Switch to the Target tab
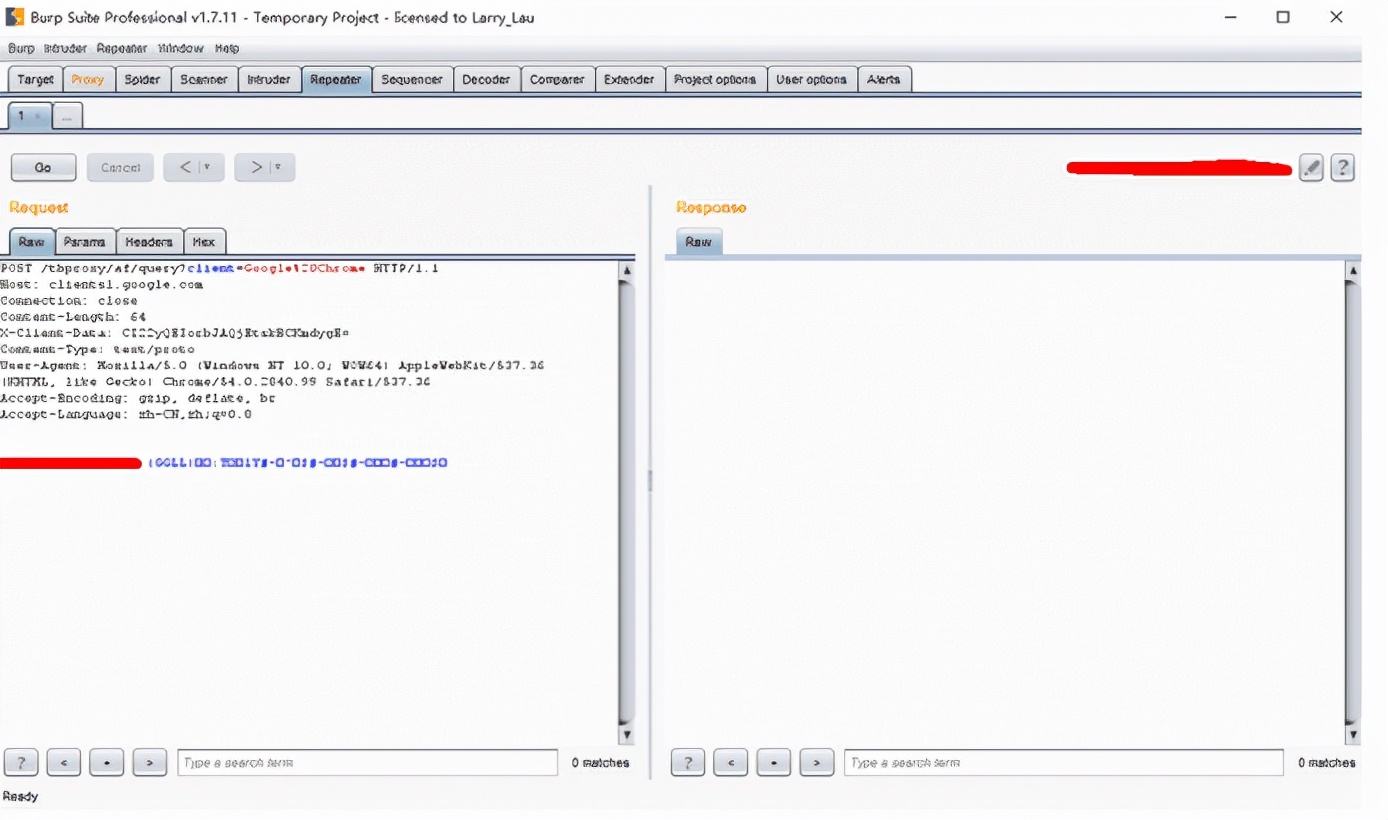This screenshot has width=1388, height=820. pos(36,80)
